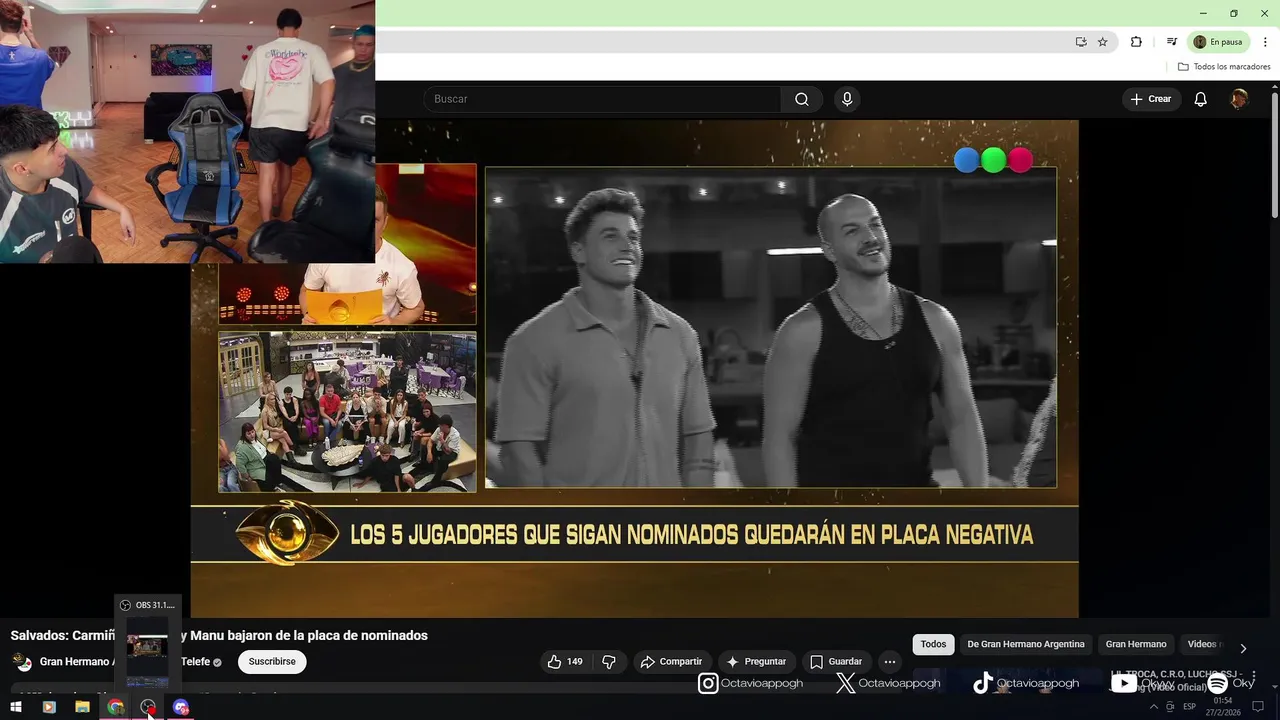The height and width of the screenshot is (720, 1280).
Task: Select the Gran Hermano filter chip
Action: click(1136, 645)
